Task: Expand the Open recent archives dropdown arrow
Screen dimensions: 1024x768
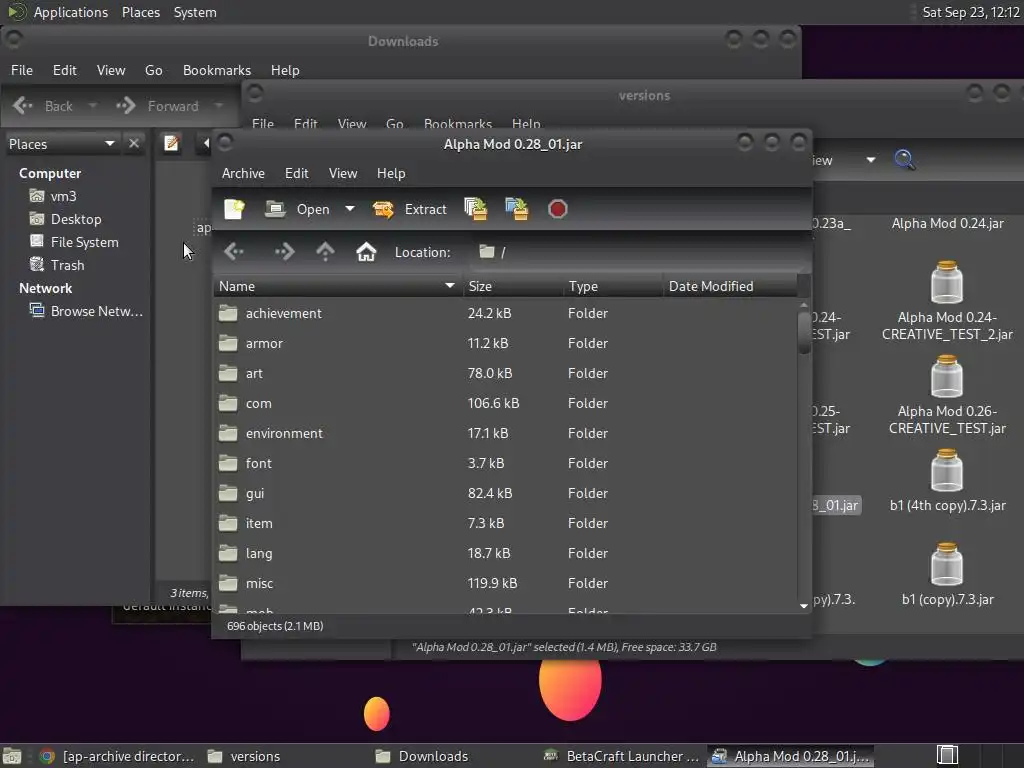Action: (x=350, y=209)
